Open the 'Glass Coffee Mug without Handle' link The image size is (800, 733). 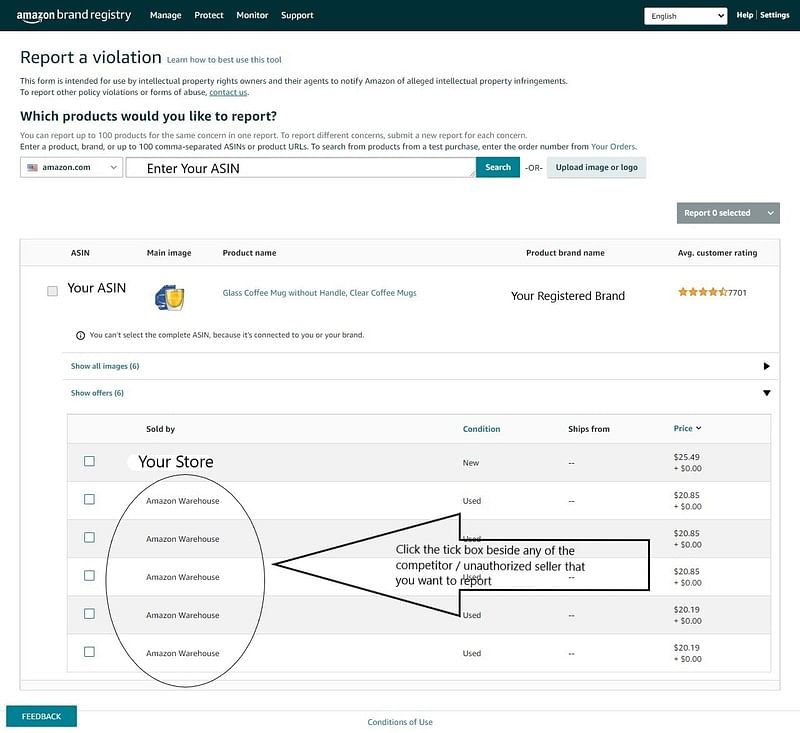pos(319,293)
